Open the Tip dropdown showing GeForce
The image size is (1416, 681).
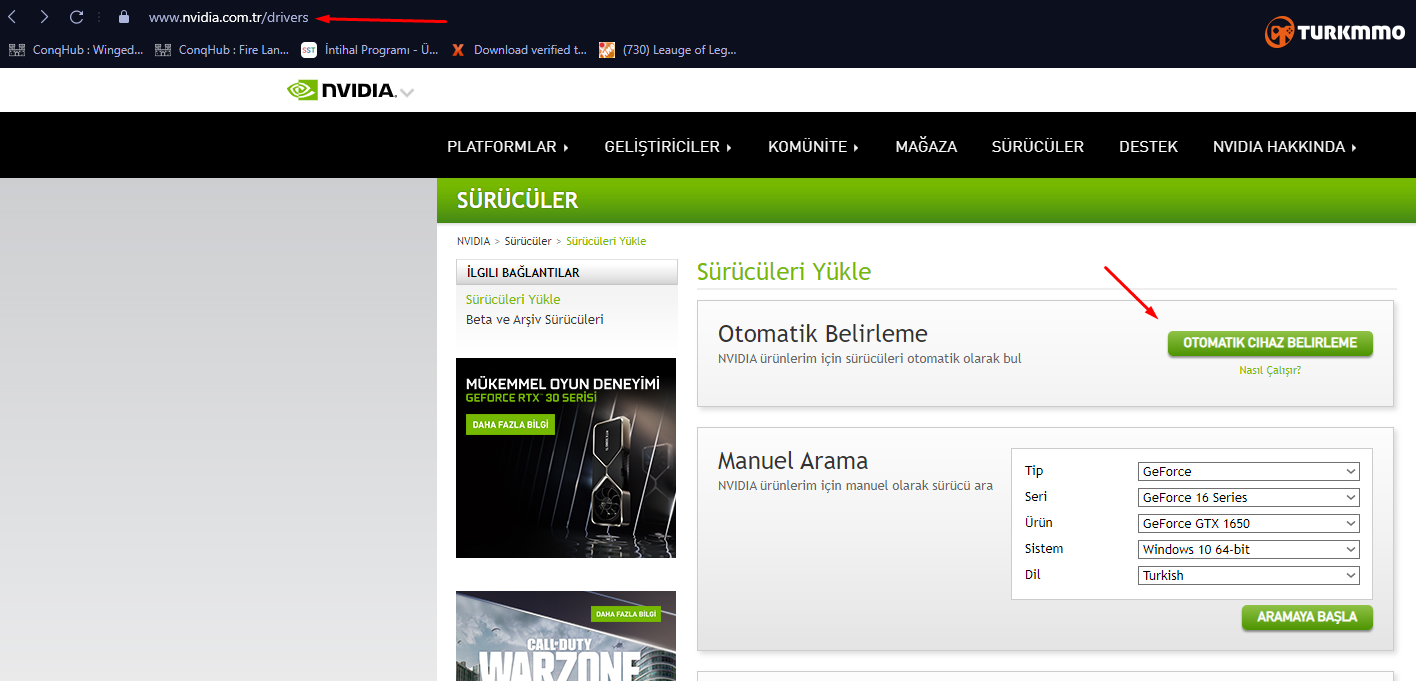(1249, 471)
